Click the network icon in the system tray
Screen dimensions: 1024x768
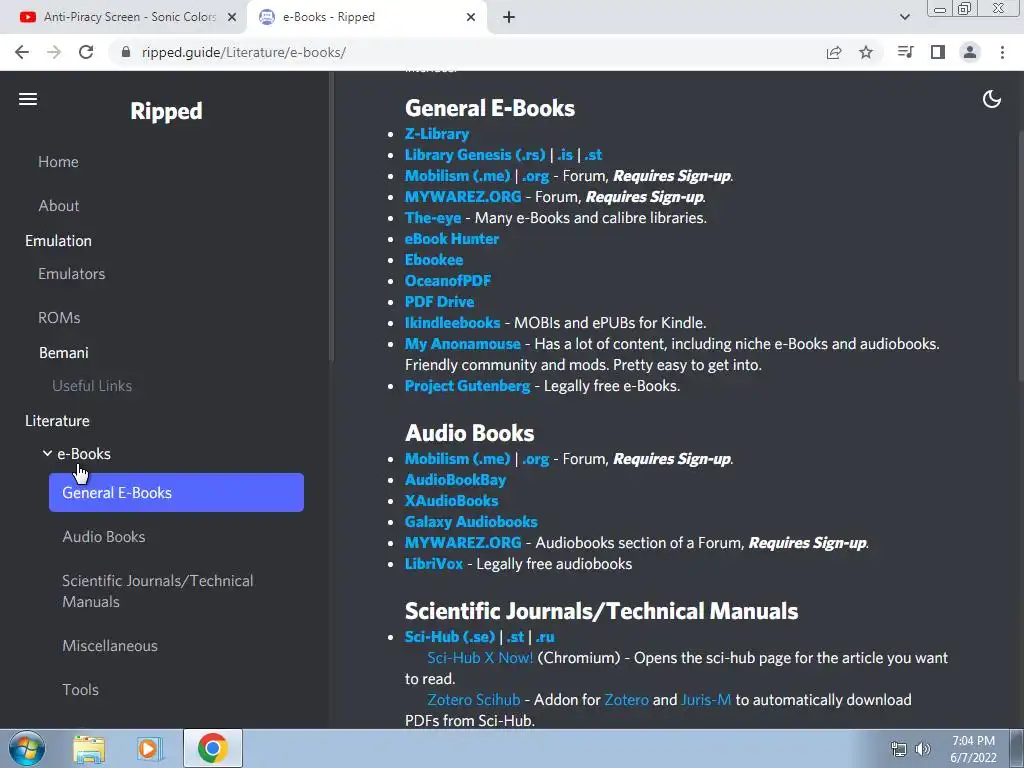tap(899, 749)
